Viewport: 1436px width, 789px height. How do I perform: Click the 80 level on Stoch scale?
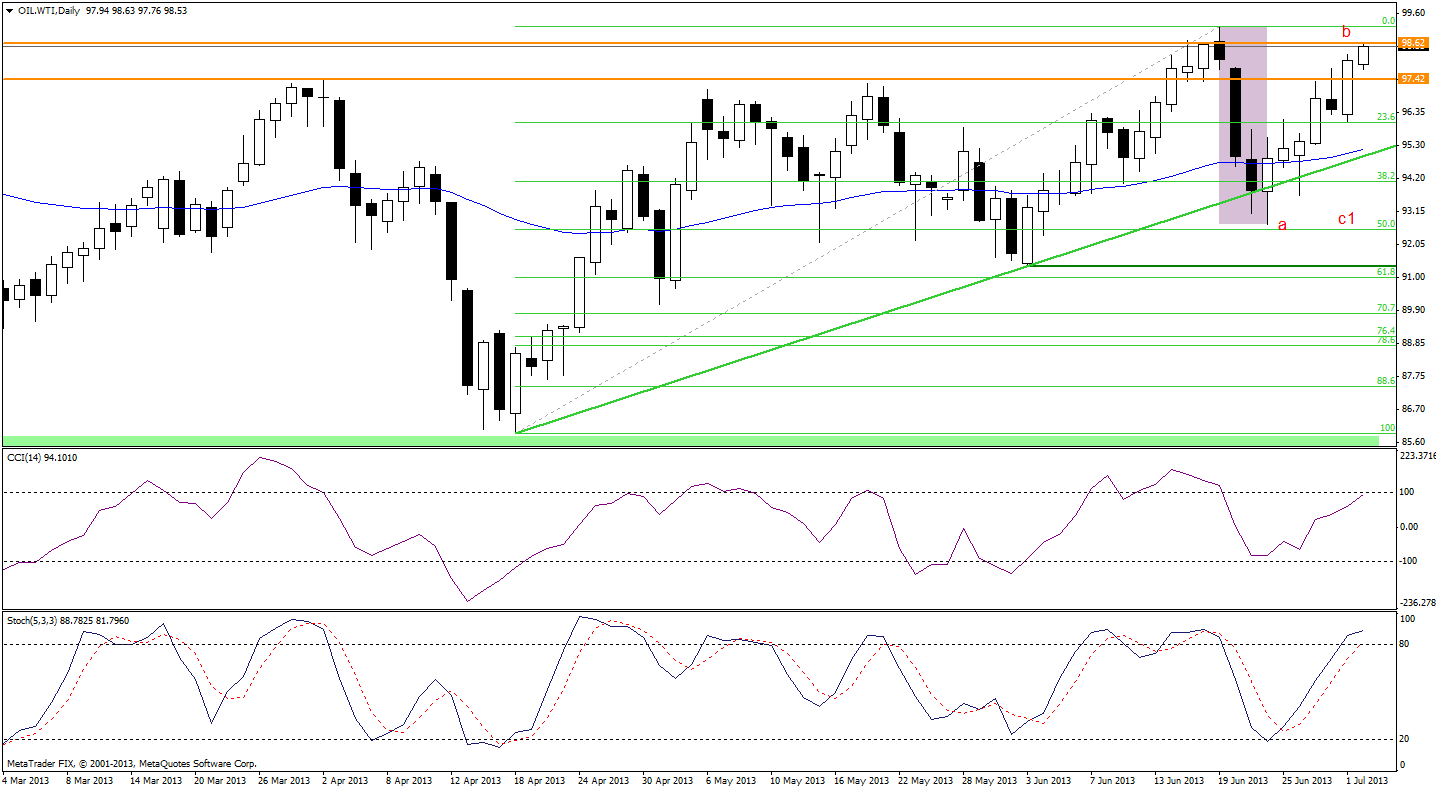pyautogui.click(x=1406, y=644)
